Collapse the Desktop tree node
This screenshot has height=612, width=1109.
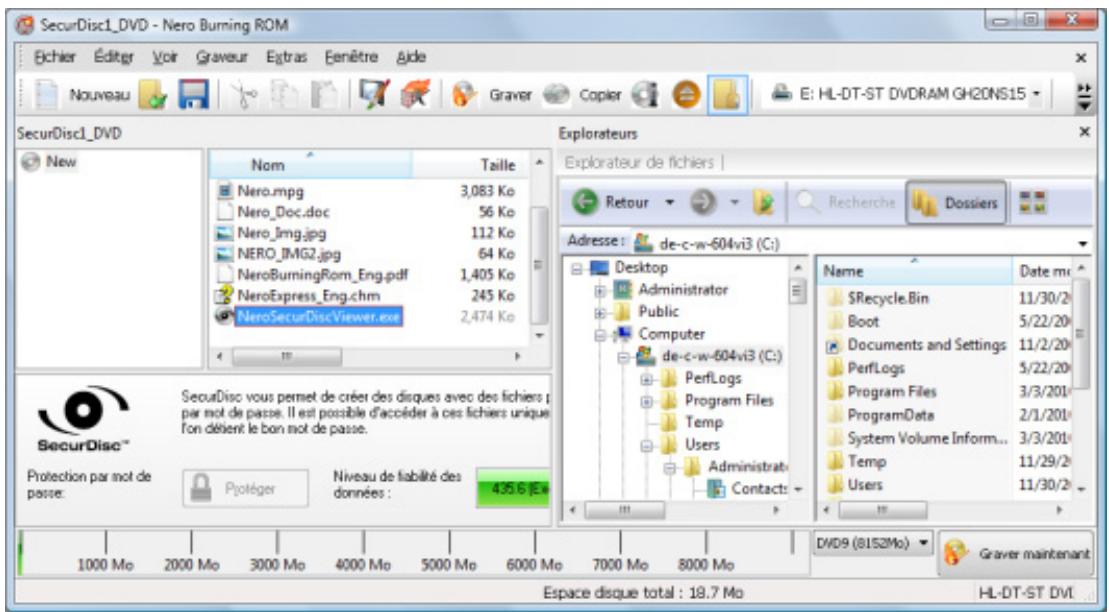[x=576, y=268]
